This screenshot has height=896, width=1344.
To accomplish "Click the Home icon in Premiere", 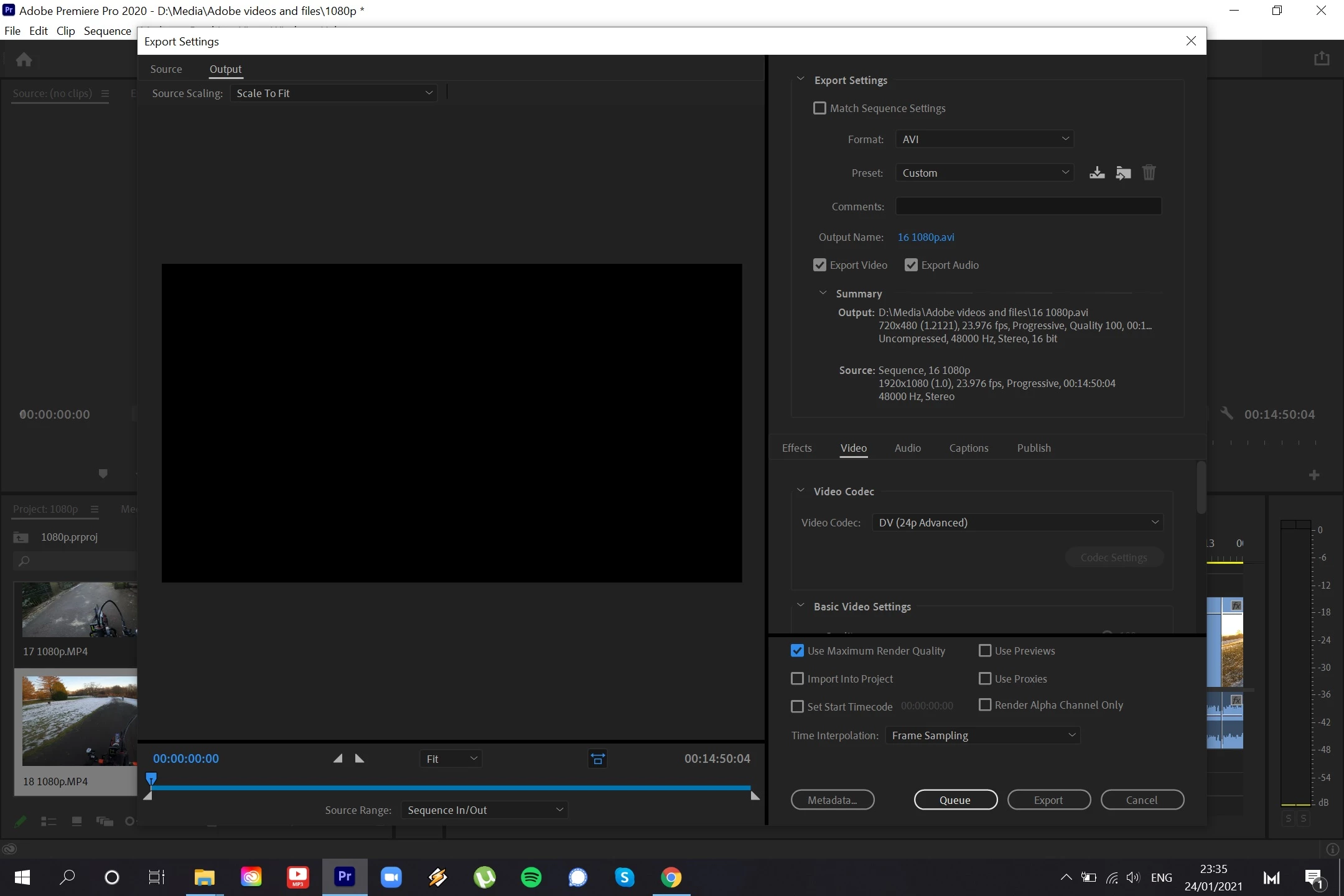I will [x=24, y=60].
